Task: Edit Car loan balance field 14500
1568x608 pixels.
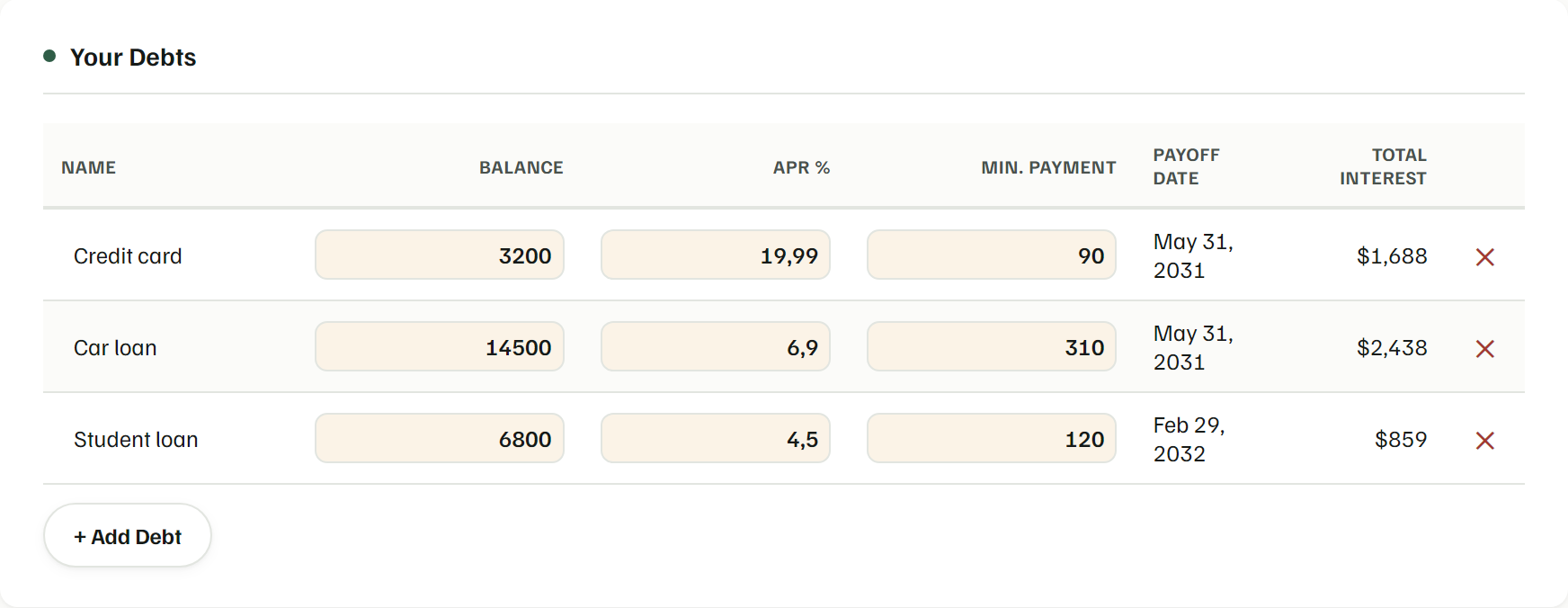Action: tap(440, 347)
